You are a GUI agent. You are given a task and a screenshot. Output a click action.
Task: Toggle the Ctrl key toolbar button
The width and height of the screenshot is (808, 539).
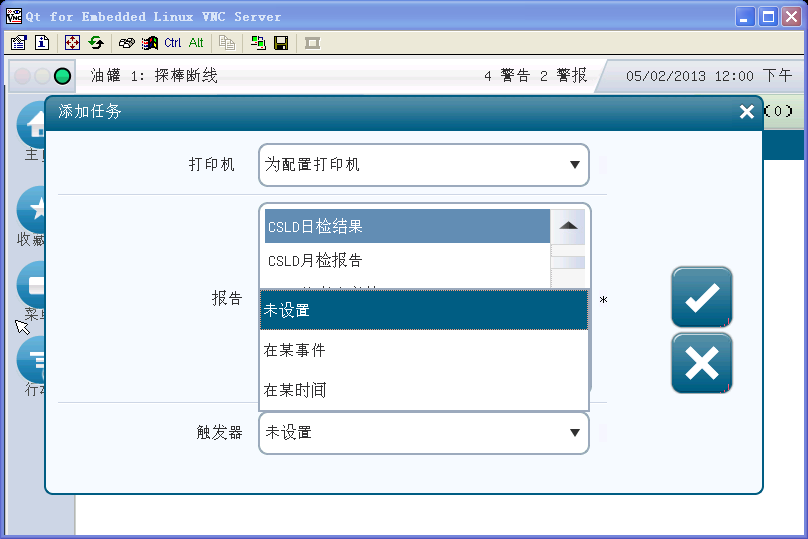[x=173, y=43]
